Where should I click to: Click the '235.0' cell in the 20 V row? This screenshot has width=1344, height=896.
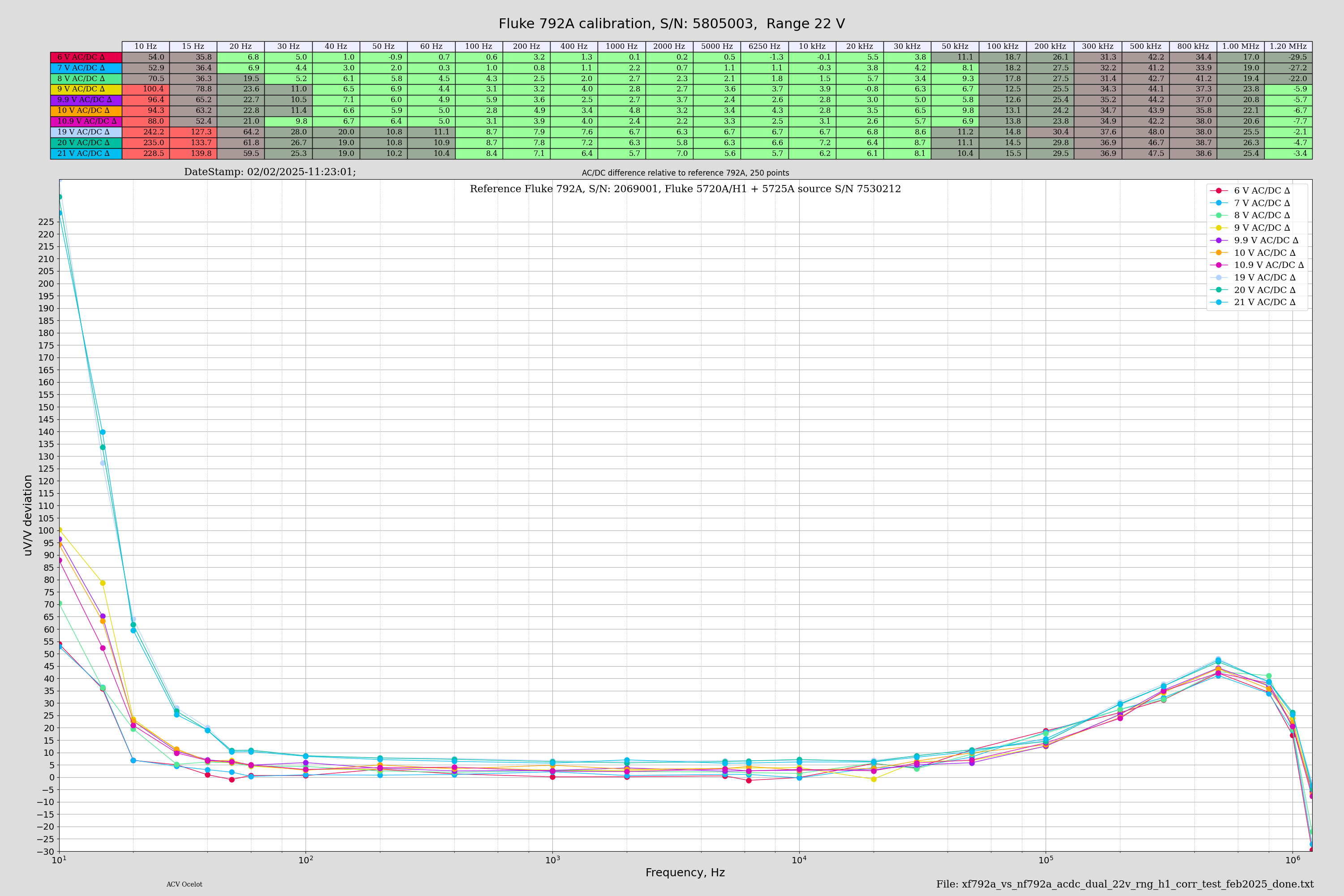pos(146,143)
